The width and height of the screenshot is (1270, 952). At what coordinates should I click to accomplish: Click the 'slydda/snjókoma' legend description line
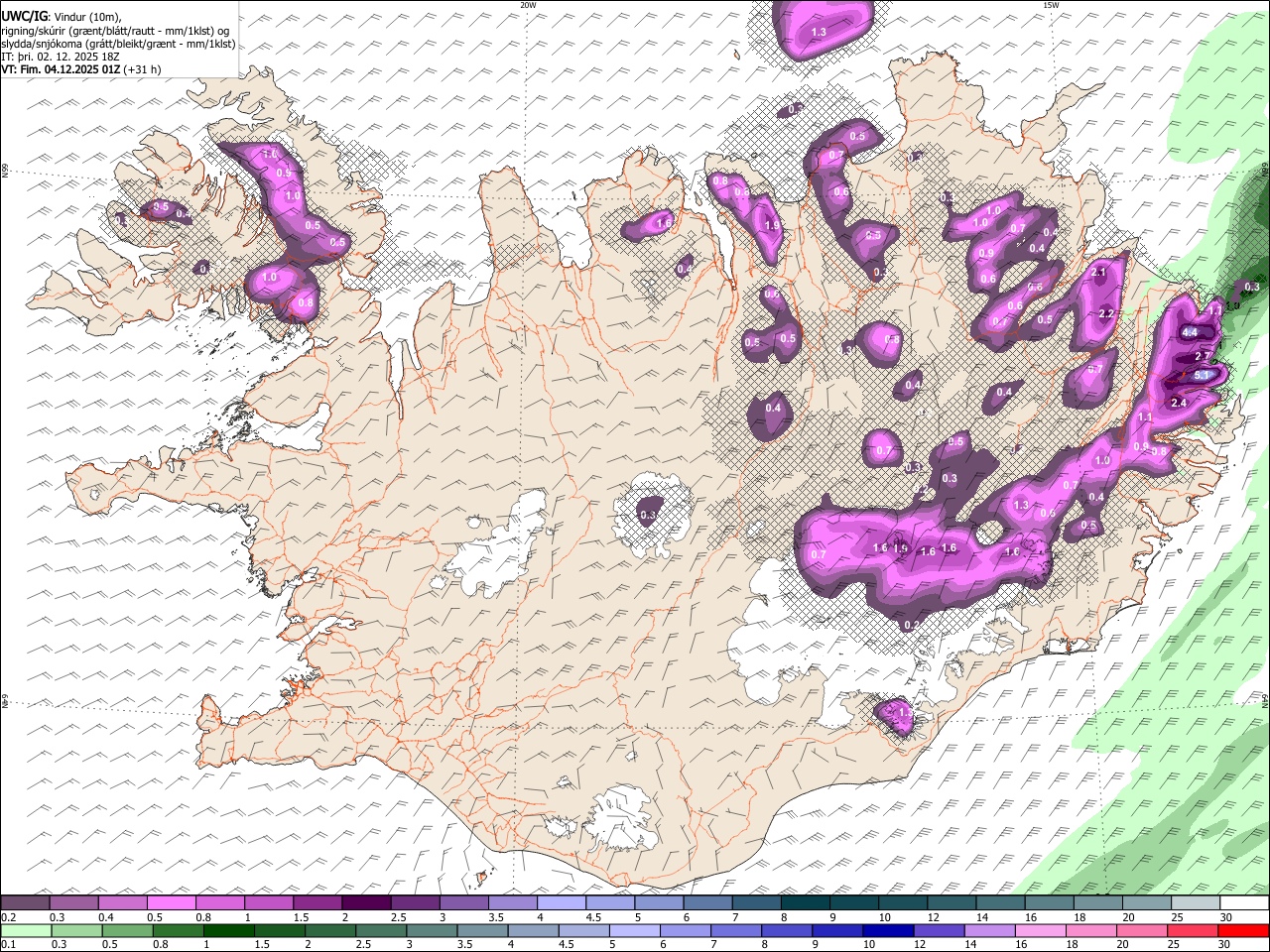[x=118, y=45]
